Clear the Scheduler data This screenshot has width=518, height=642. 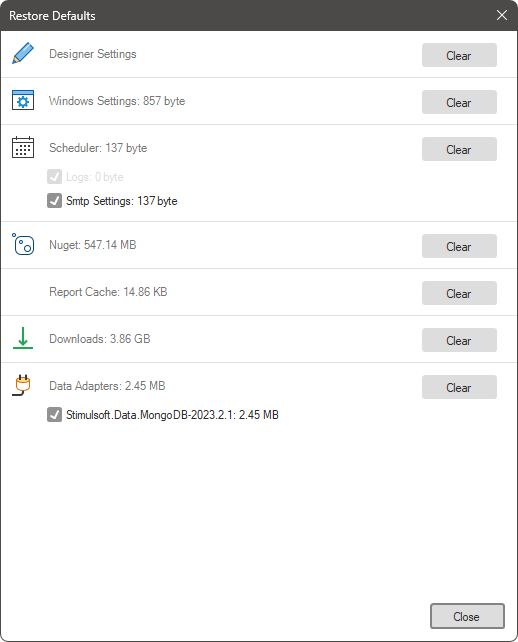point(459,149)
